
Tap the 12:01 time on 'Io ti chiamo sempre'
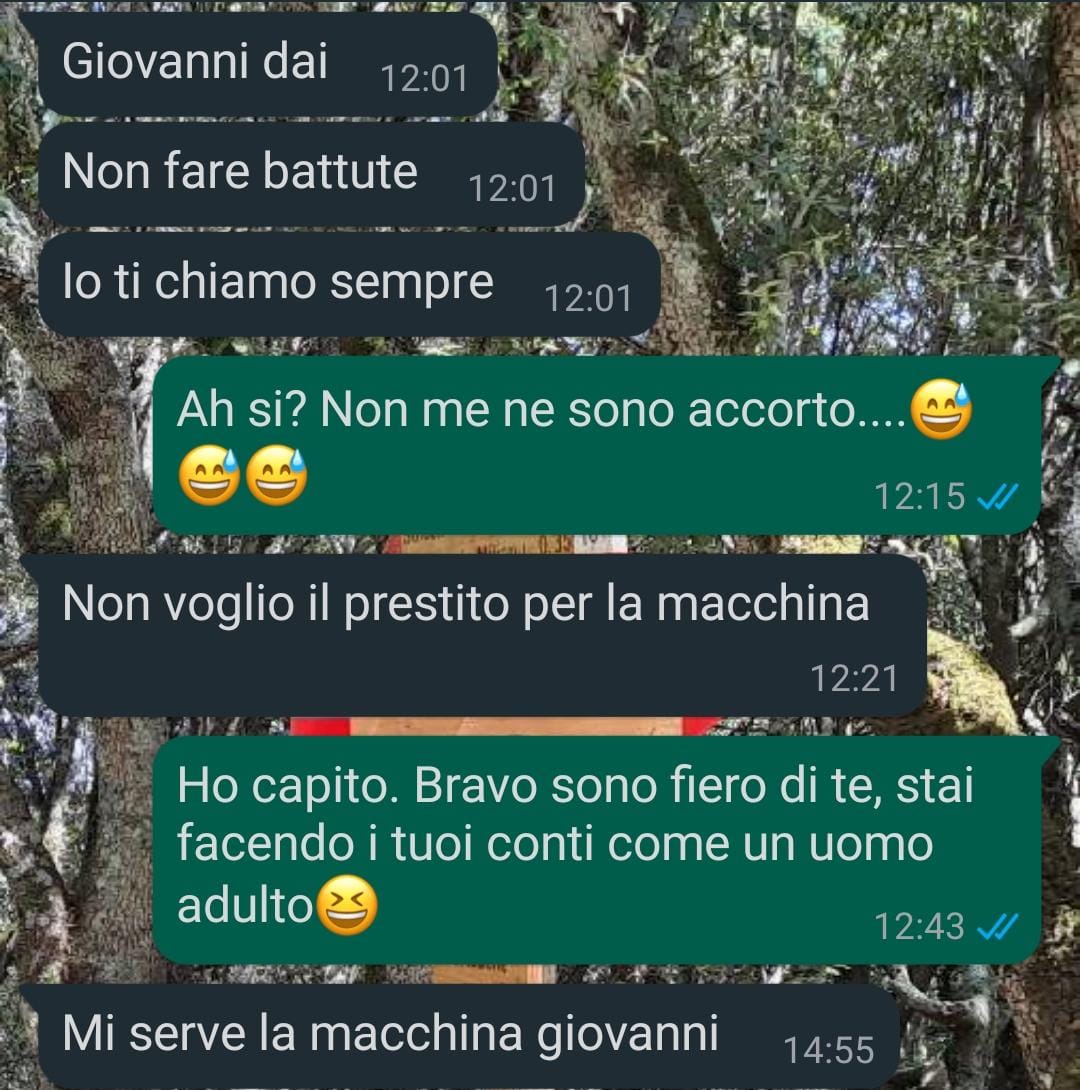point(588,298)
